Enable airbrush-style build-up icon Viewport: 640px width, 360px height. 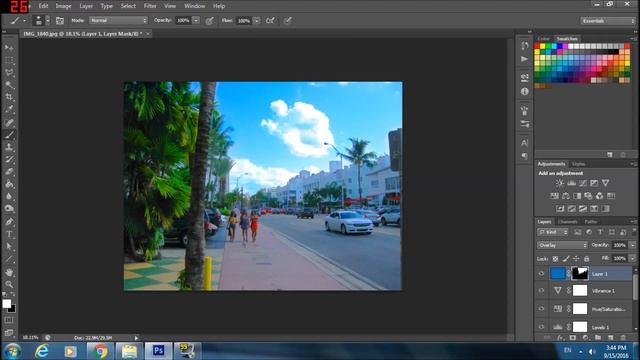pyautogui.click(x=270, y=20)
